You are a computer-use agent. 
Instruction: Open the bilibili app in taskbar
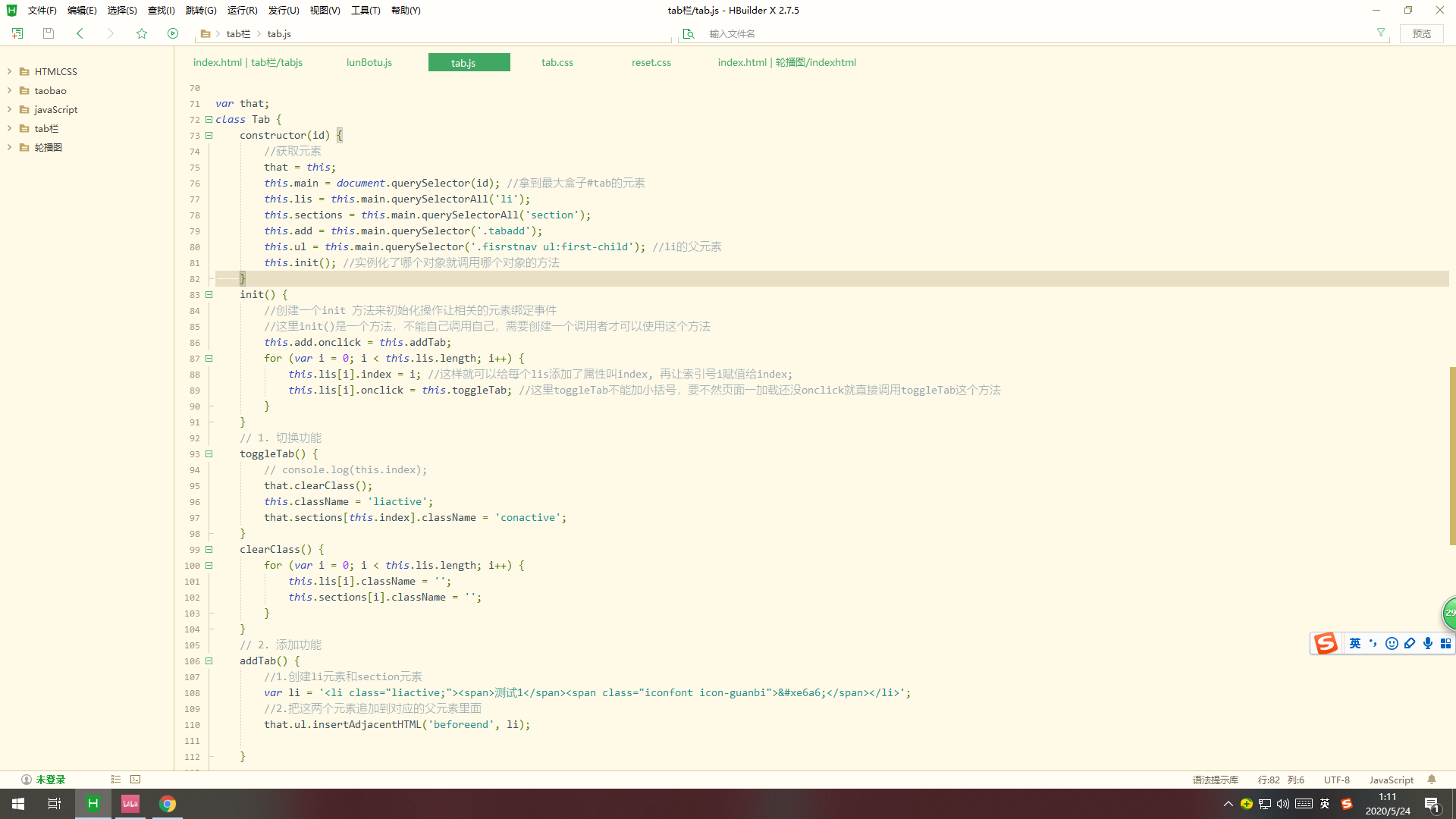(x=130, y=804)
